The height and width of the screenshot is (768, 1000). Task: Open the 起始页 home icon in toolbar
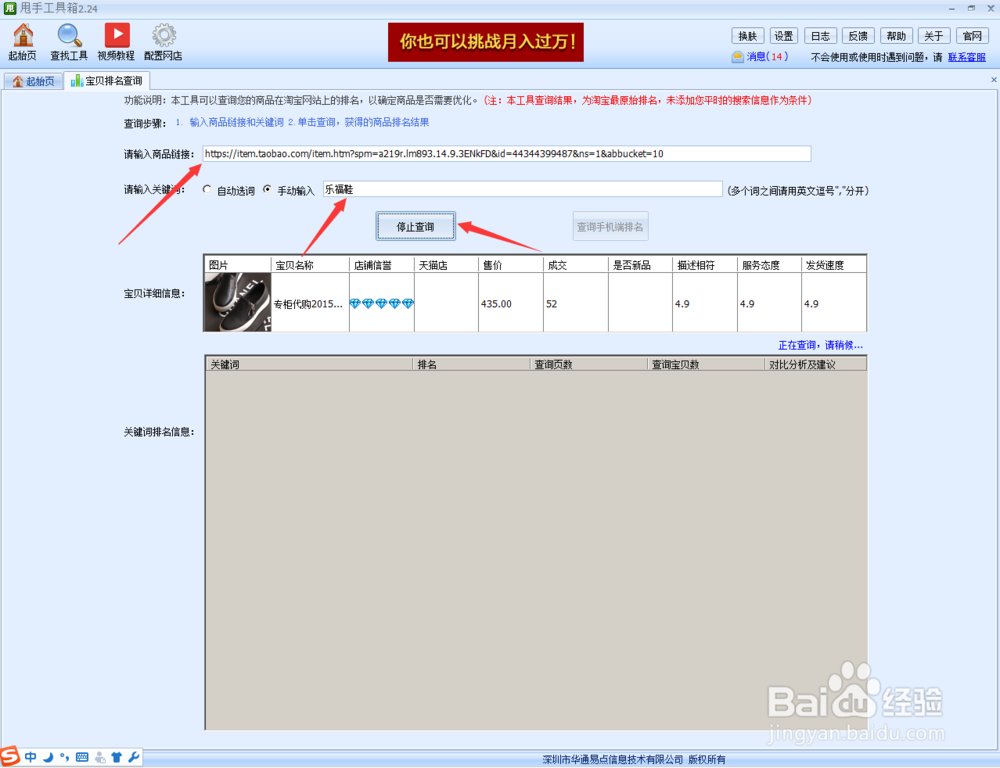coord(21,39)
